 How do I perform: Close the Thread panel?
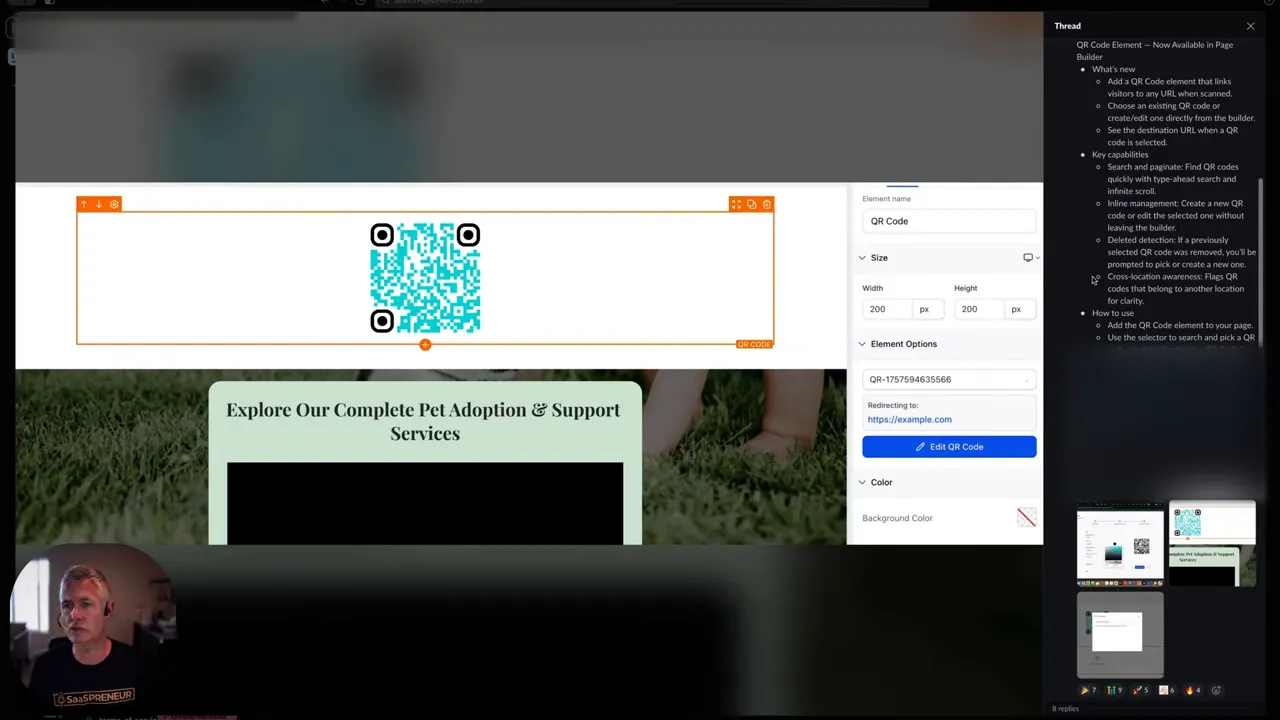point(1250,26)
